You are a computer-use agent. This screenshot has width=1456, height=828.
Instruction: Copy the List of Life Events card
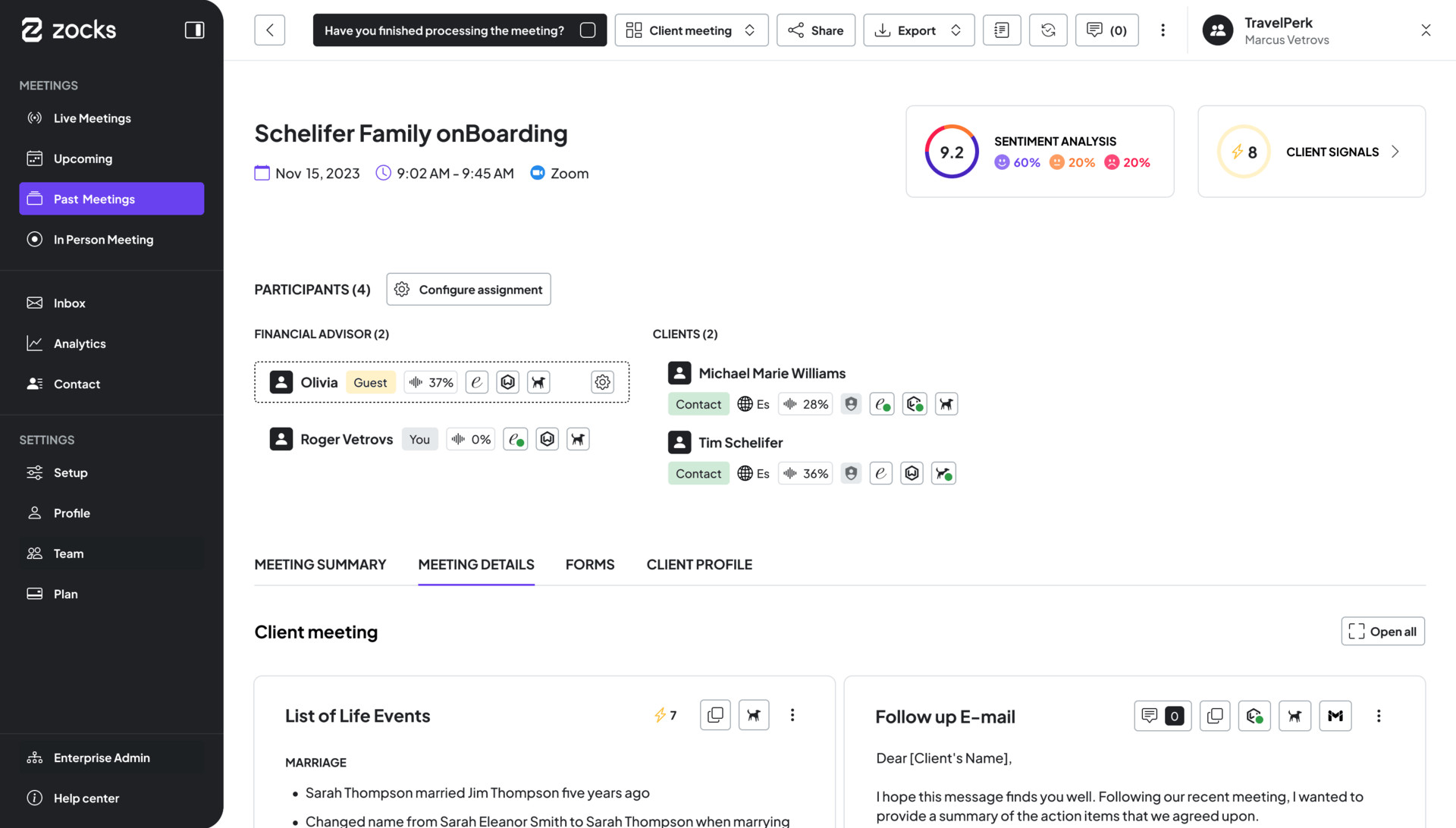pos(715,715)
